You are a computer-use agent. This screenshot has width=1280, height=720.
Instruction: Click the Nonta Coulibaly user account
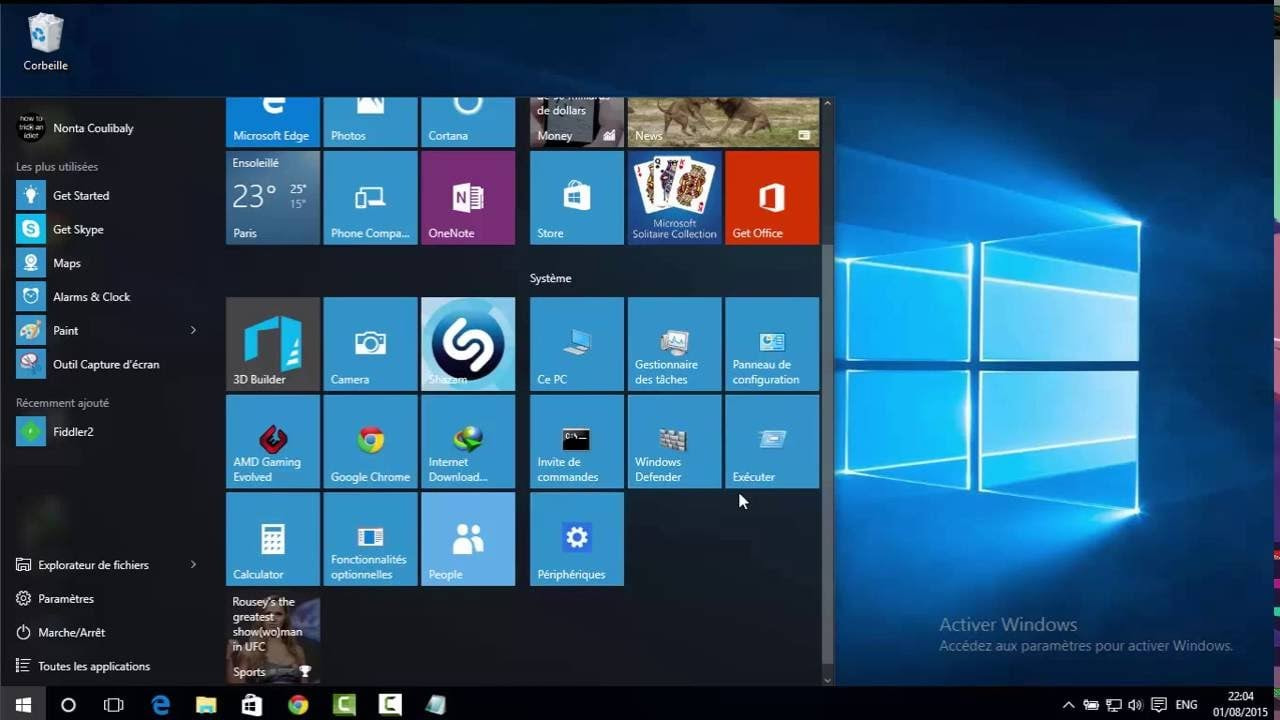(92, 128)
